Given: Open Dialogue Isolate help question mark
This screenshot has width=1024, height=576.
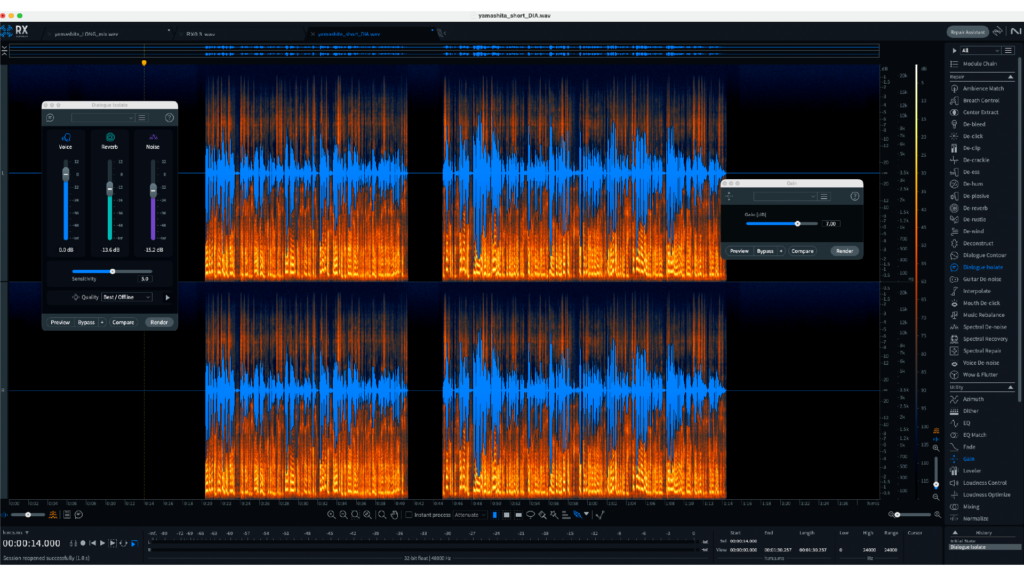Looking at the screenshot, I should tap(169, 118).
